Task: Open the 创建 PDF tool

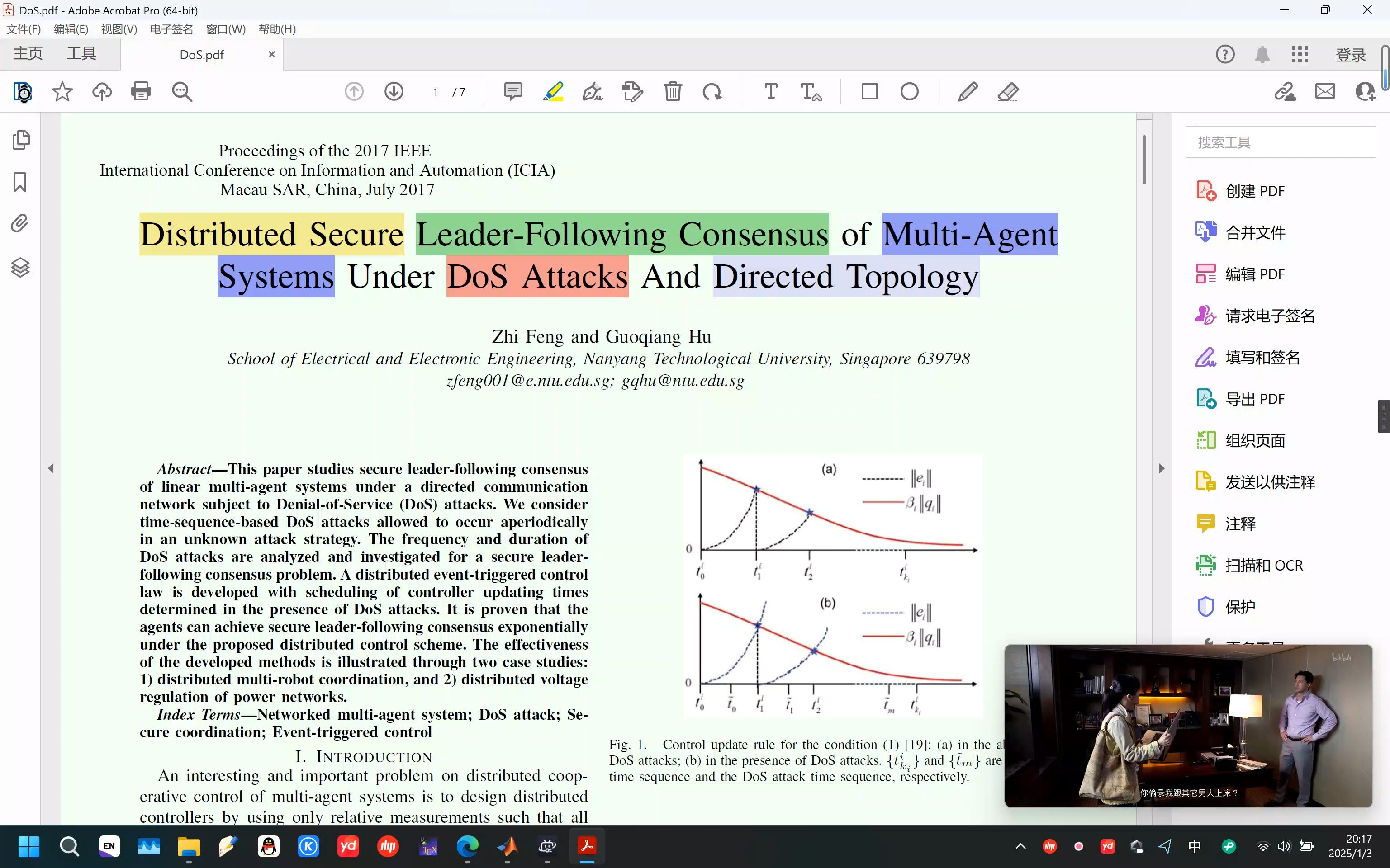Action: (x=1241, y=191)
